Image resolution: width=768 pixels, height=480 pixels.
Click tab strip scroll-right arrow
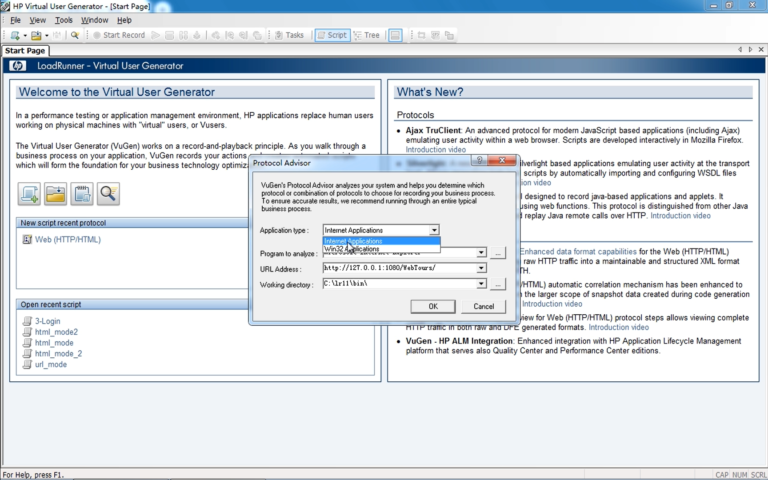pyautogui.click(x=750, y=49)
